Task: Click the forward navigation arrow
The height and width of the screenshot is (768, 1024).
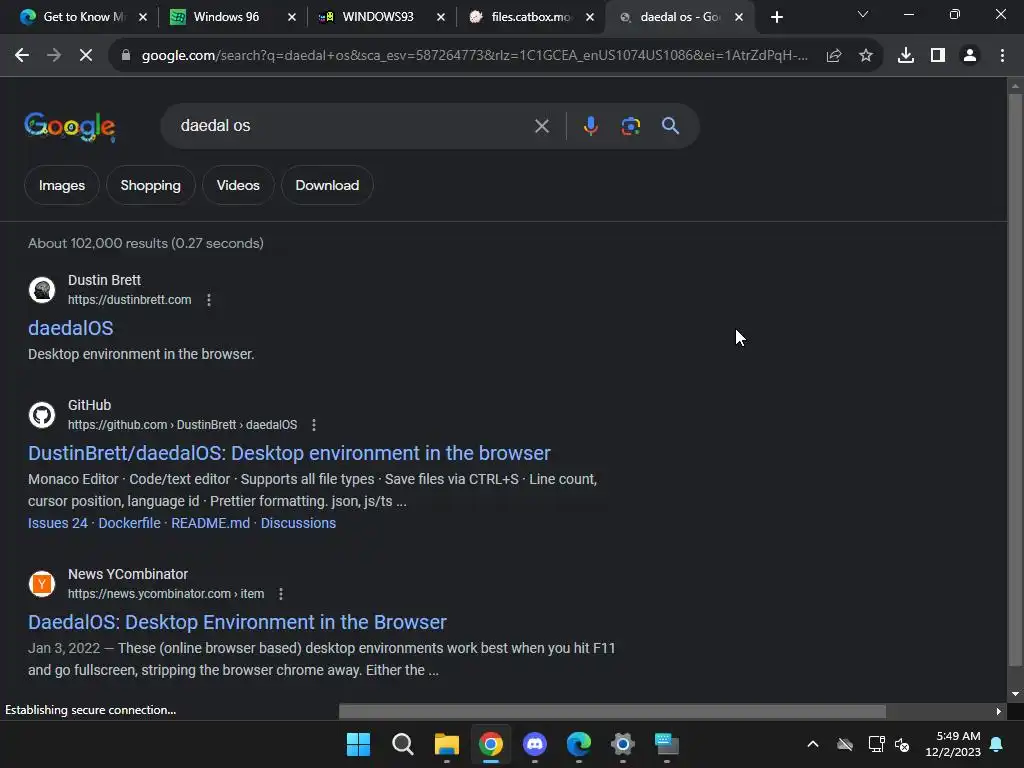Action: (x=54, y=56)
